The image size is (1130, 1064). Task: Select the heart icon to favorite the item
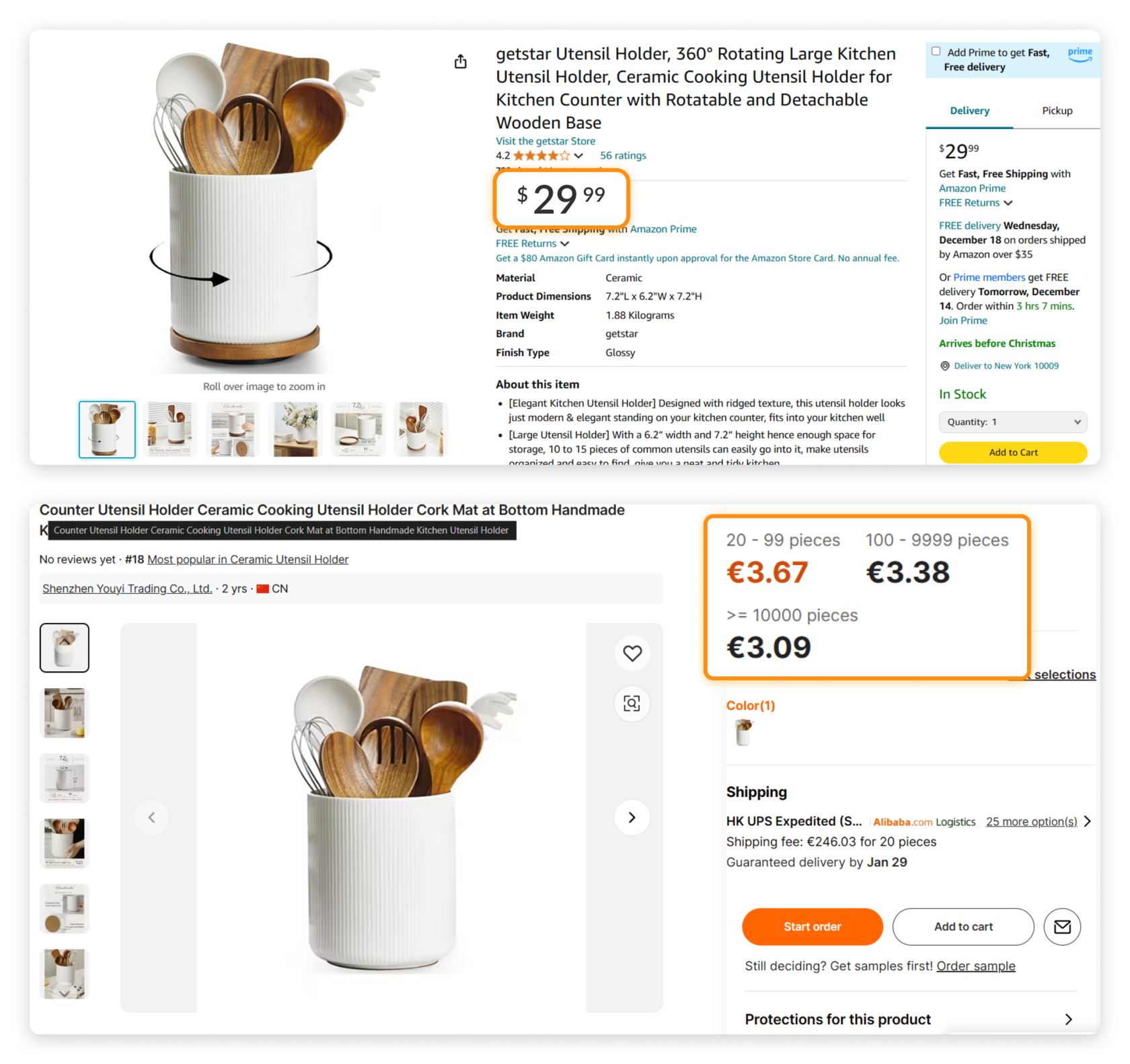632,652
